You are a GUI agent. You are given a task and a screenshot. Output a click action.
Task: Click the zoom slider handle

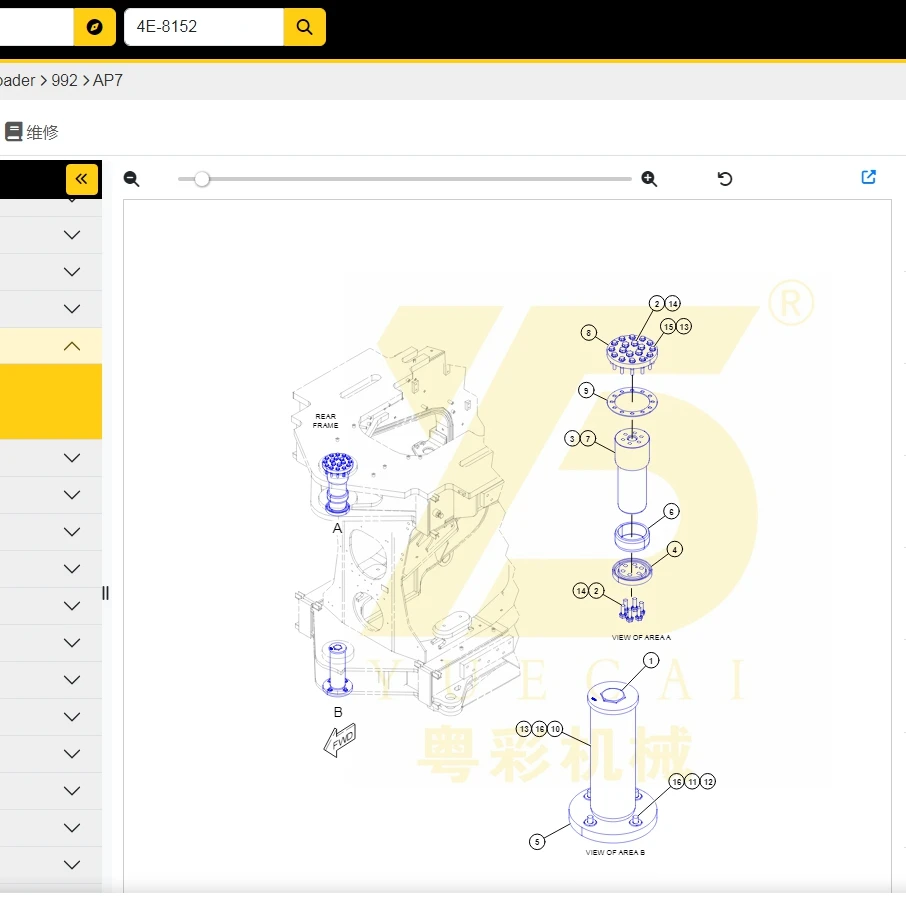click(x=202, y=179)
